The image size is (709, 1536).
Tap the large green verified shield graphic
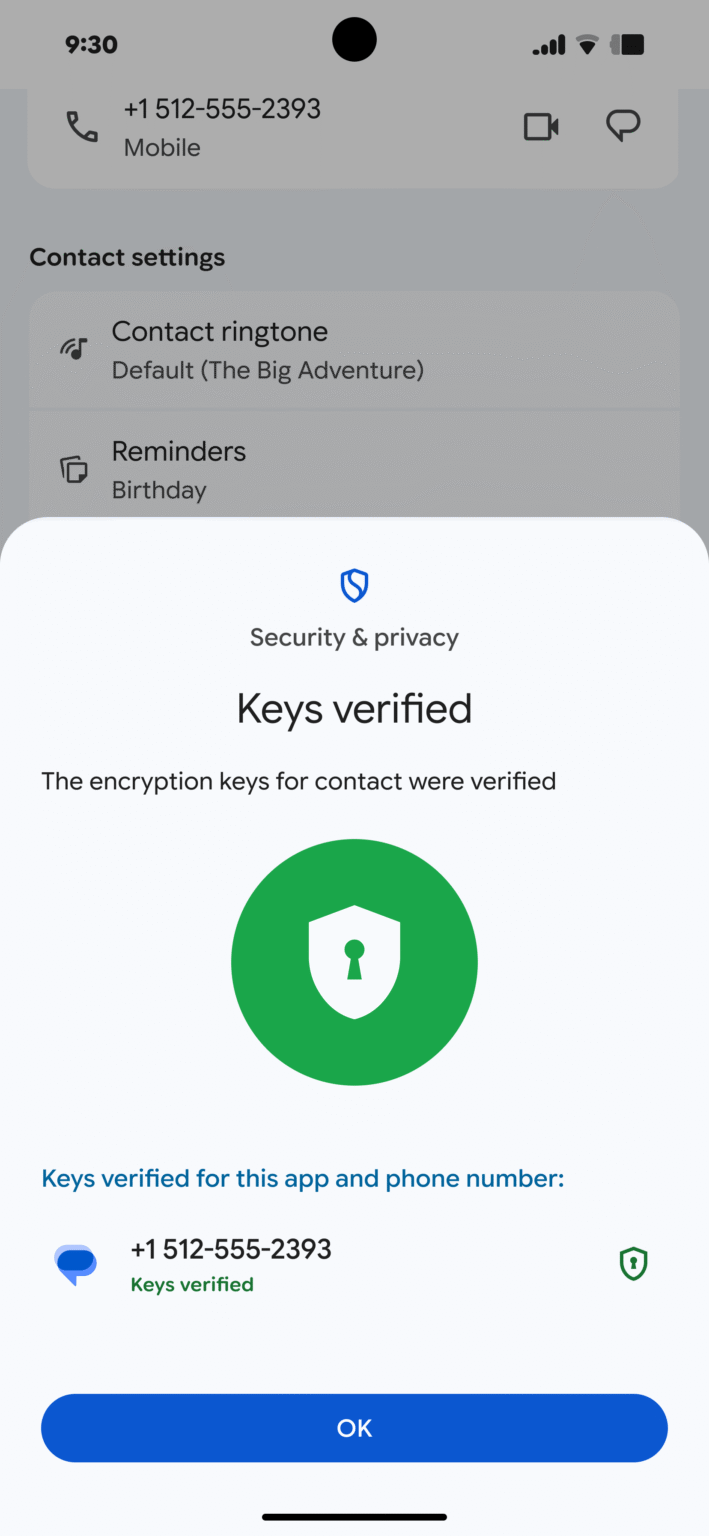pos(354,961)
